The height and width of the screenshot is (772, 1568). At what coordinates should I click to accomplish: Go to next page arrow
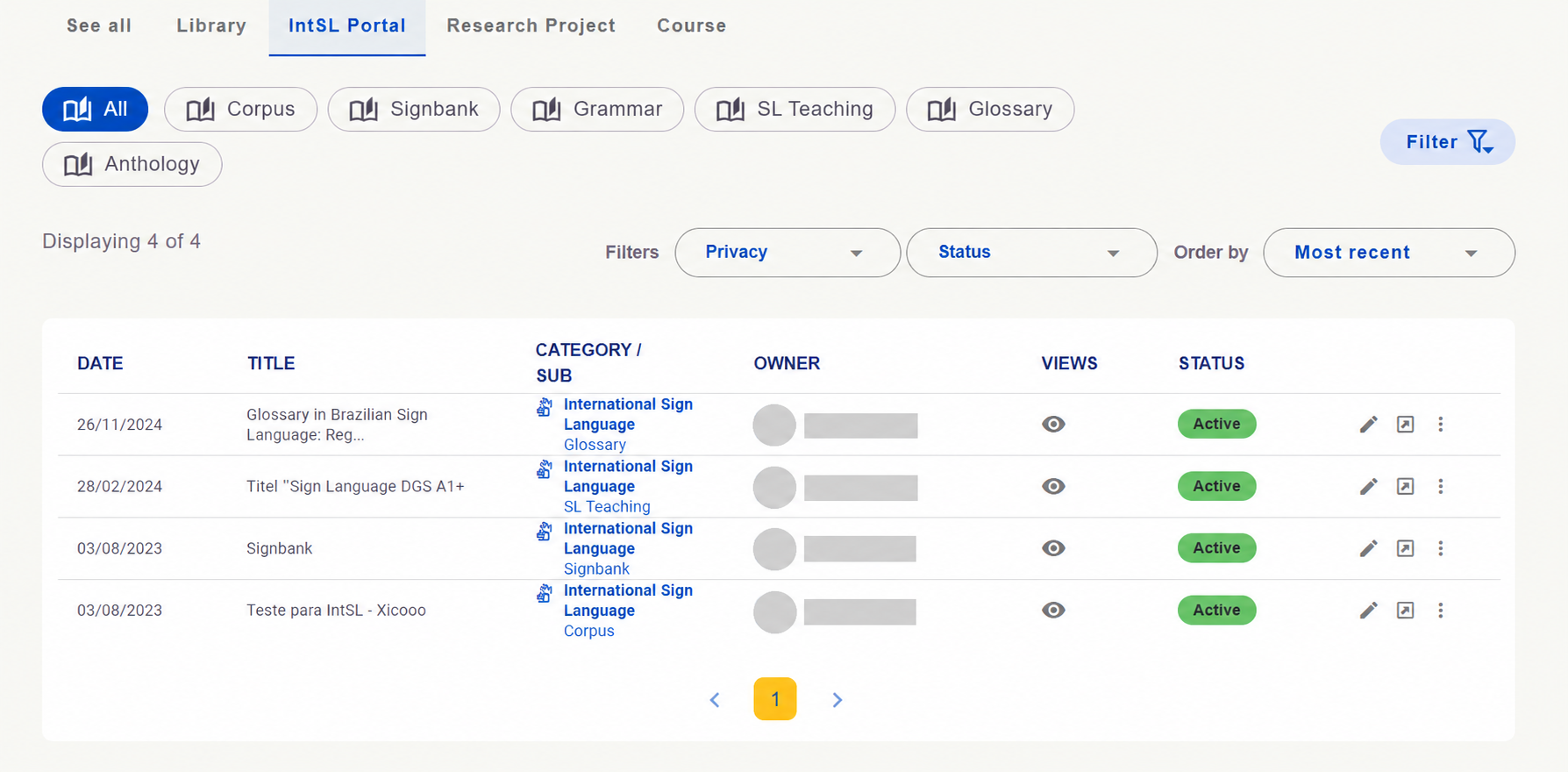click(837, 699)
